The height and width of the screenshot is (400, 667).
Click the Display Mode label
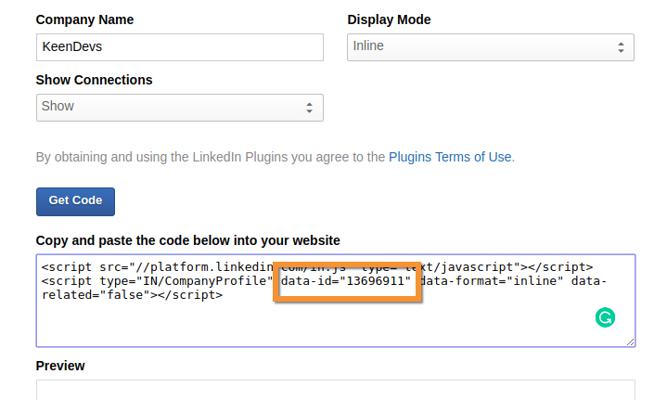click(389, 20)
